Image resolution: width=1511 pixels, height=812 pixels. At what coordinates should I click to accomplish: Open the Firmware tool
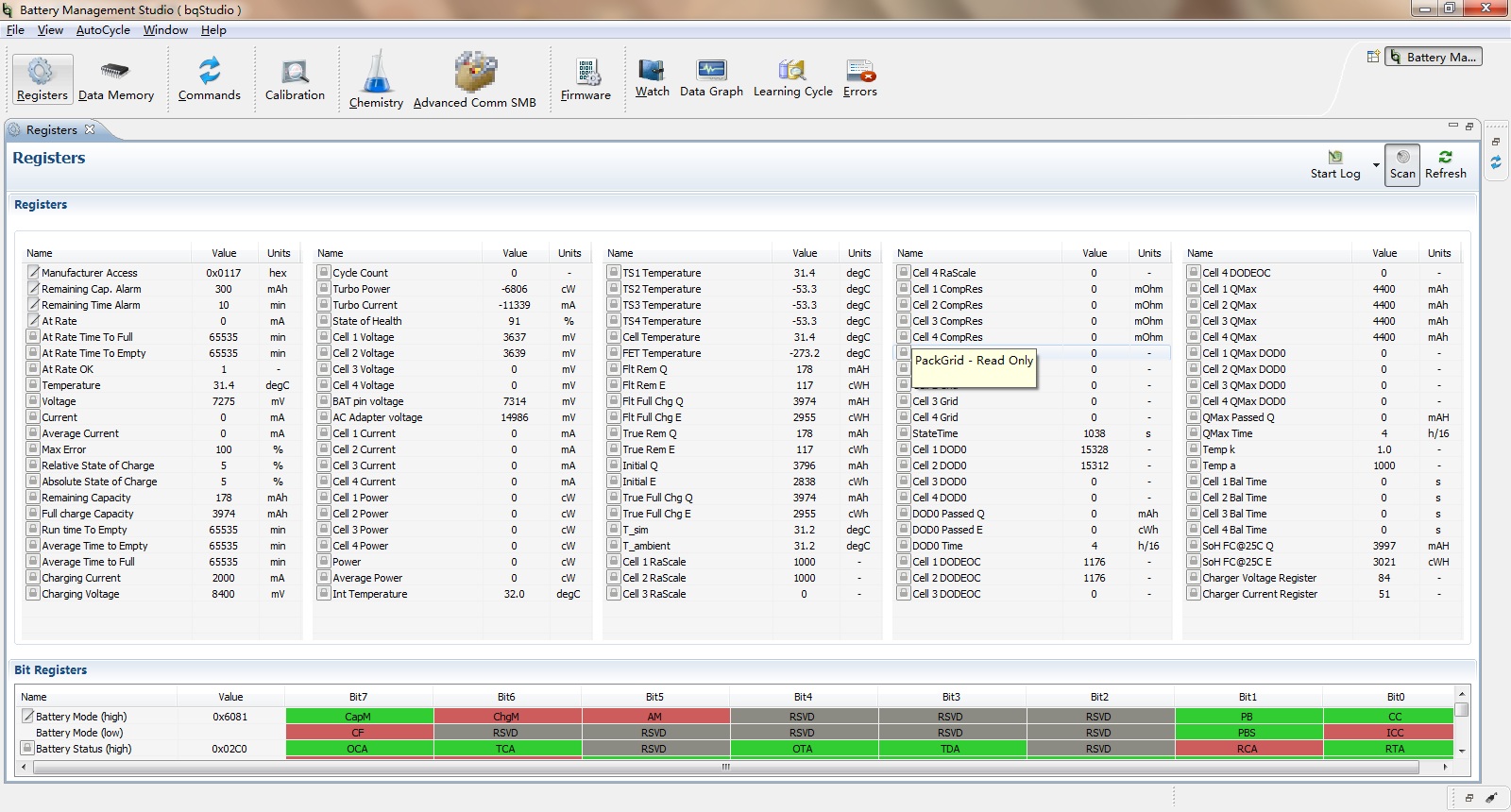coord(586,79)
